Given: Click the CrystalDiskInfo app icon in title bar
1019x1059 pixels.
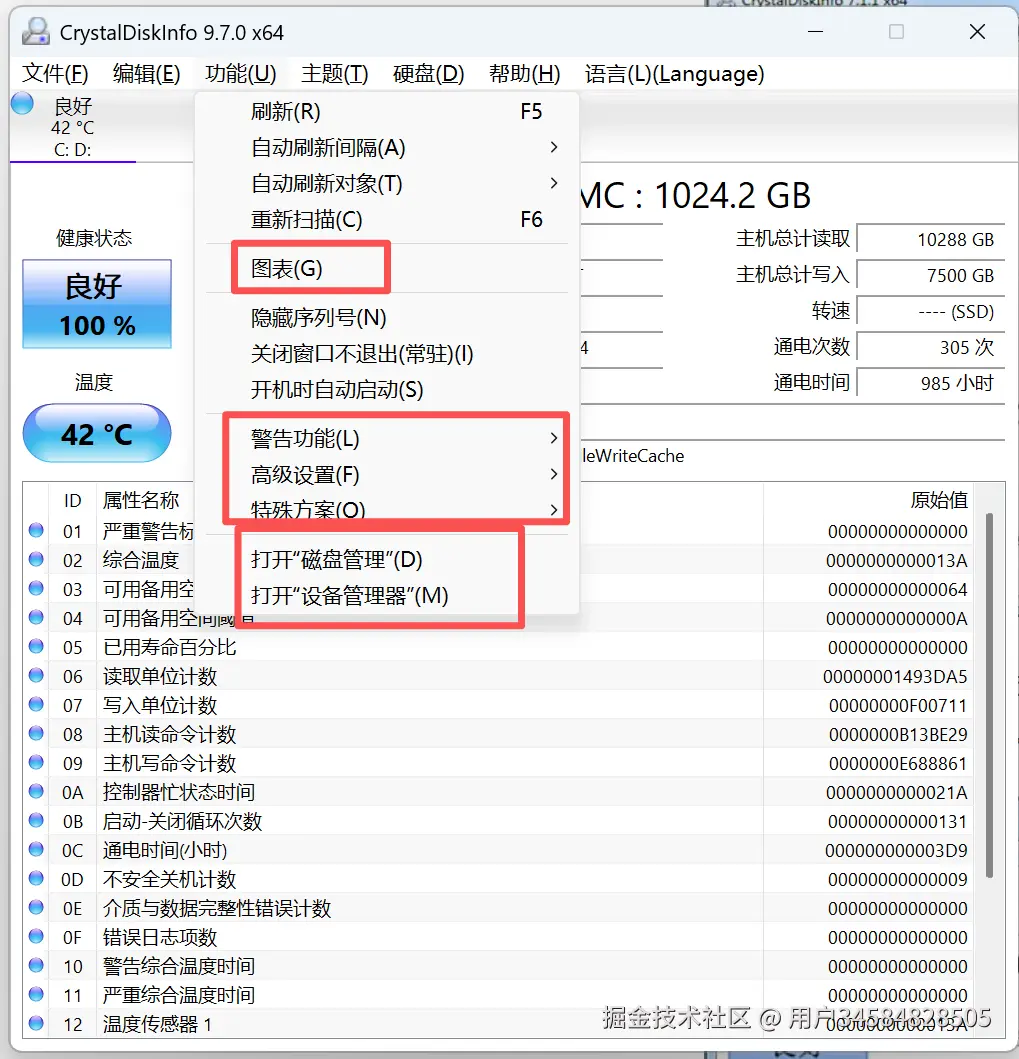Looking at the screenshot, I should coord(35,31).
